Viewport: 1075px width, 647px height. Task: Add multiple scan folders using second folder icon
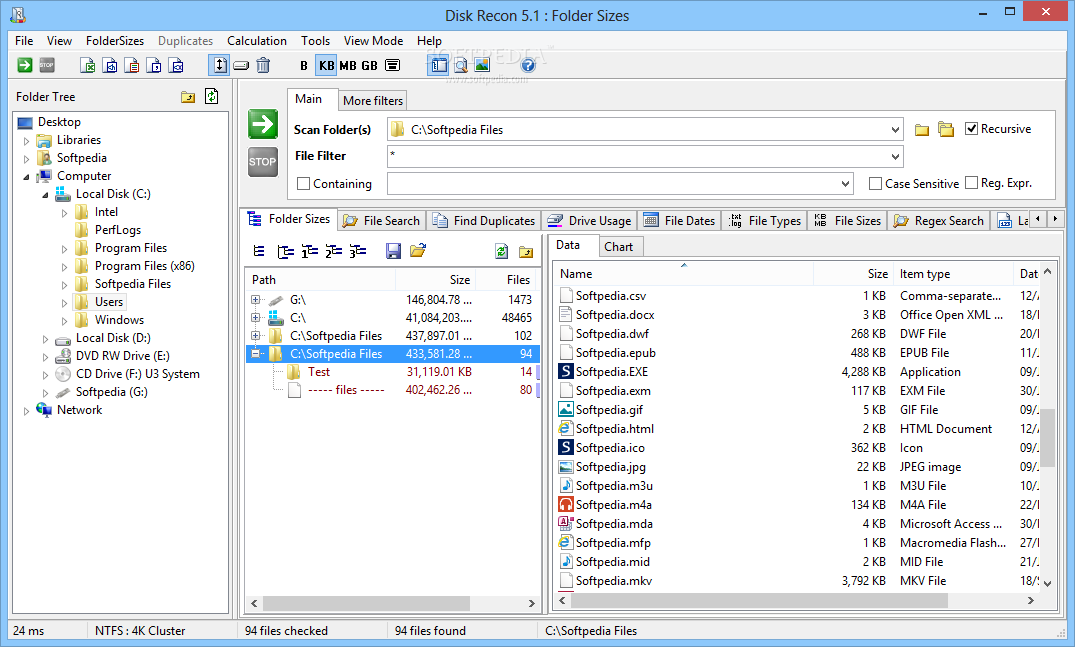(946, 129)
